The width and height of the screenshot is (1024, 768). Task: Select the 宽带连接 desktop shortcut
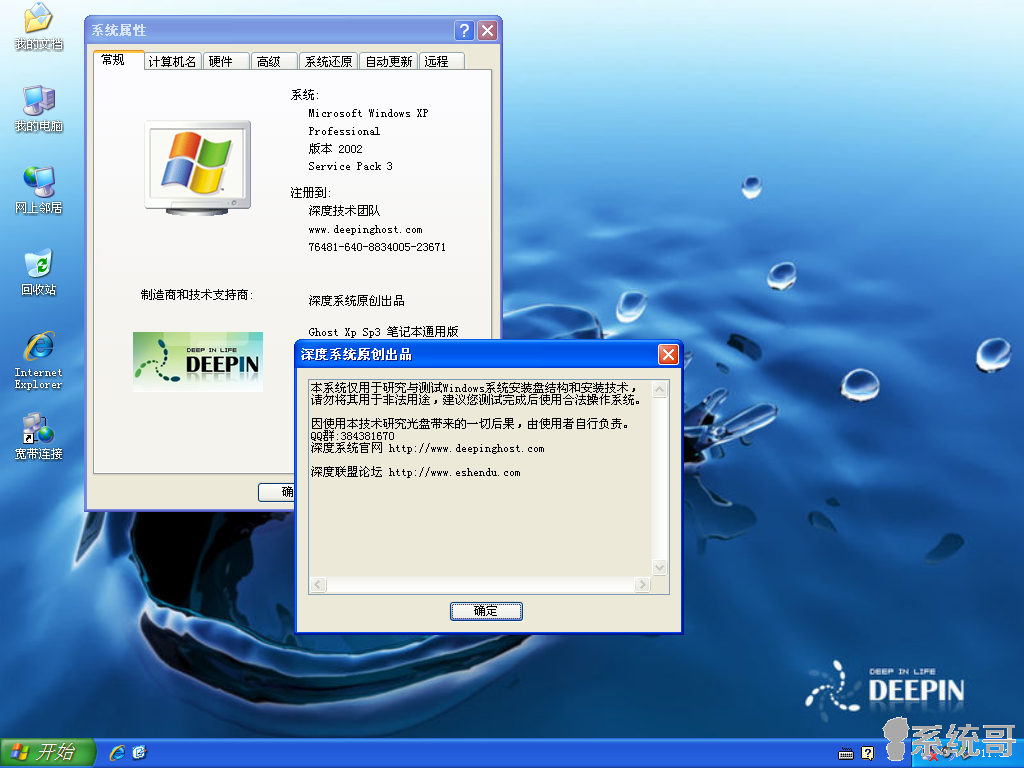tap(39, 436)
